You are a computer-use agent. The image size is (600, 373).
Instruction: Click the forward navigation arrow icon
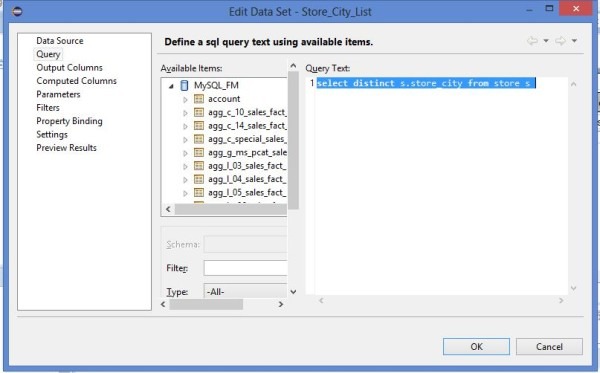(x=560, y=41)
